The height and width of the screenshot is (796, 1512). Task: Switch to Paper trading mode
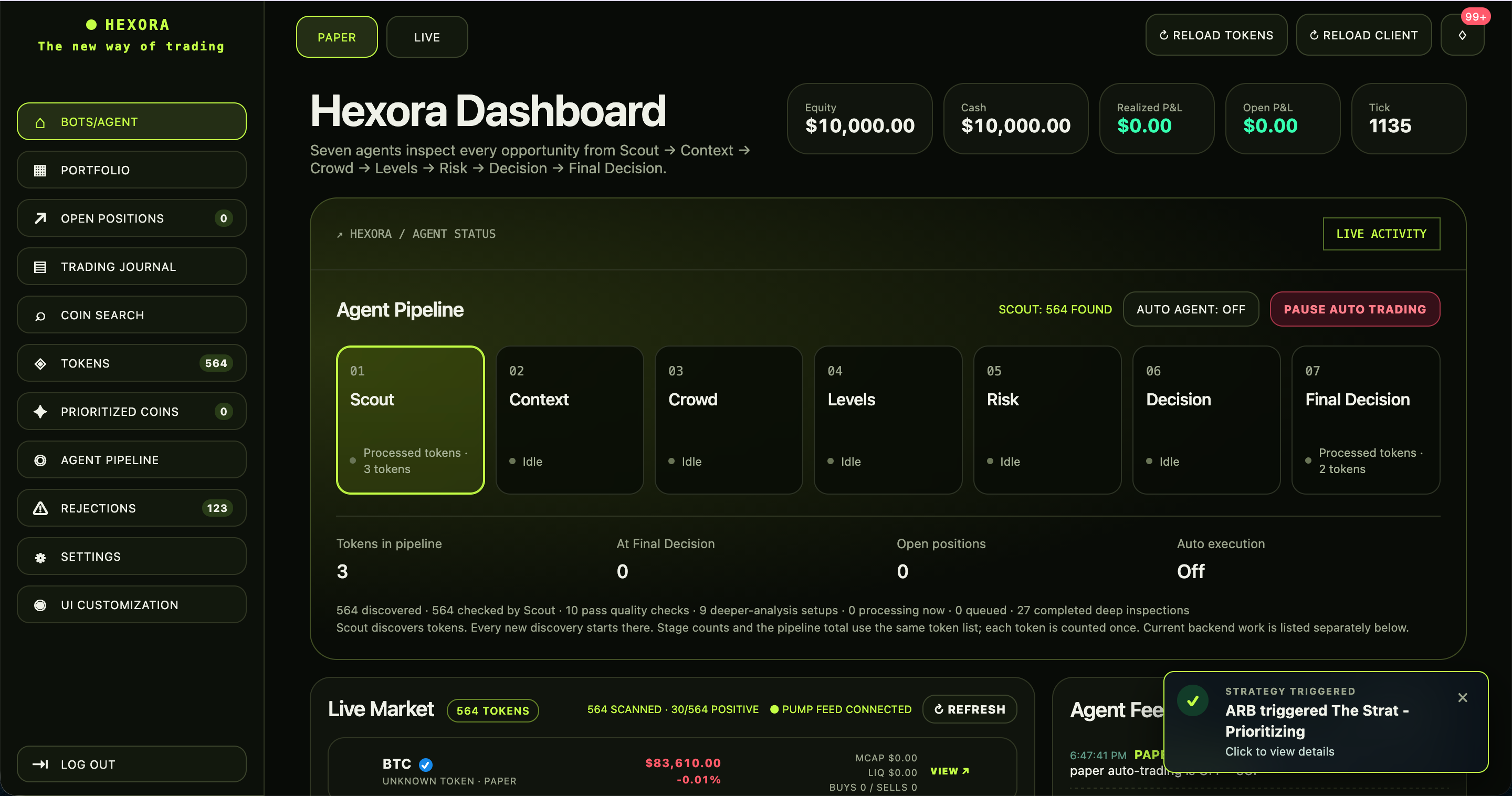pos(337,37)
